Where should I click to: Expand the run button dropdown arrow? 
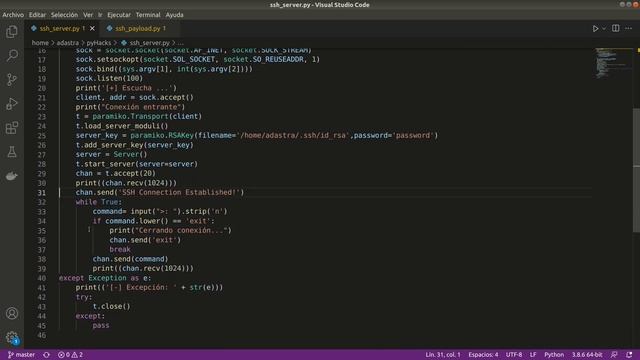click(604, 29)
